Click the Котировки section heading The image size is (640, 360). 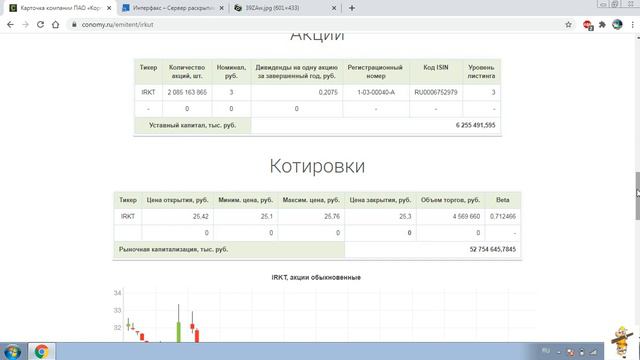pos(317,166)
